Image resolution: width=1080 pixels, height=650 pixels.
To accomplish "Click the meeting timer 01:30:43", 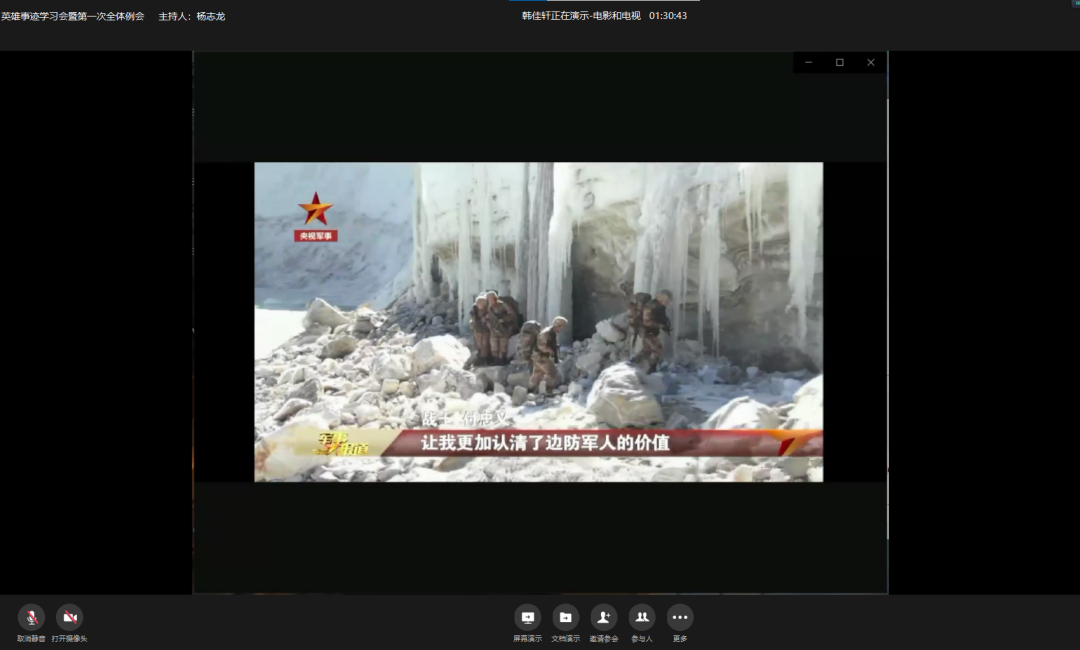I will (x=667, y=15).
